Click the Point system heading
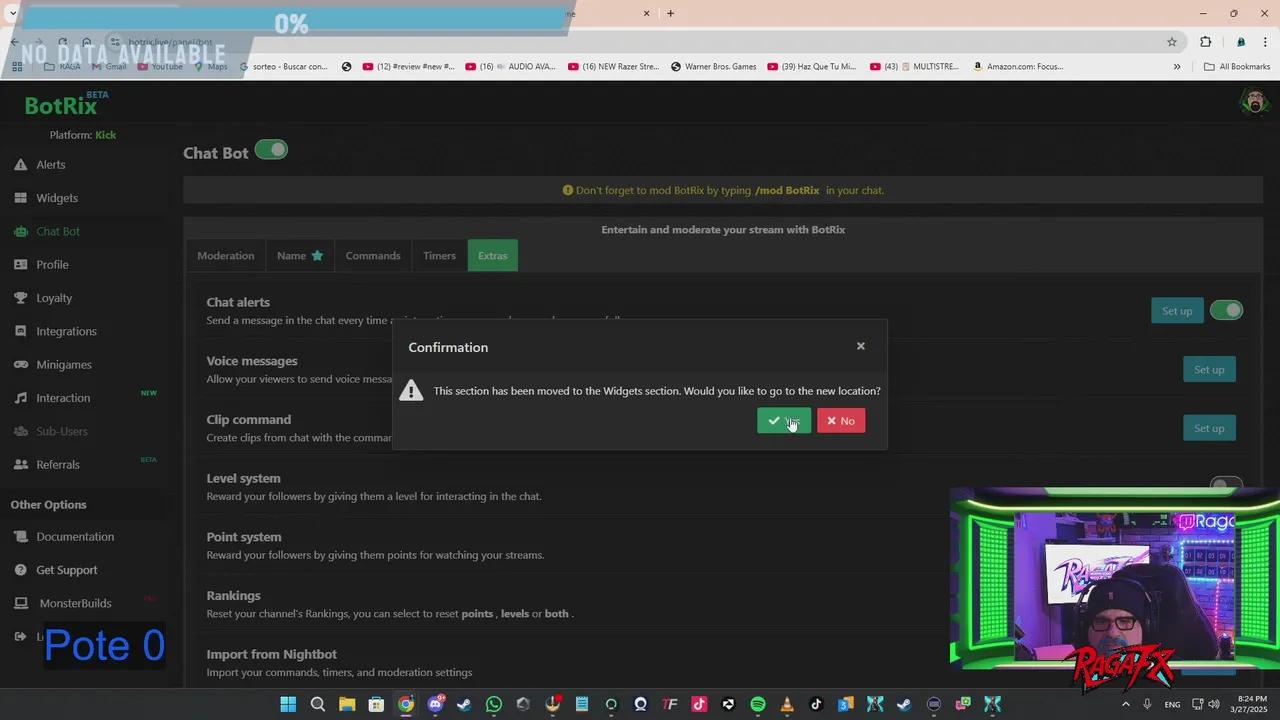This screenshot has height=720, width=1280. click(244, 537)
